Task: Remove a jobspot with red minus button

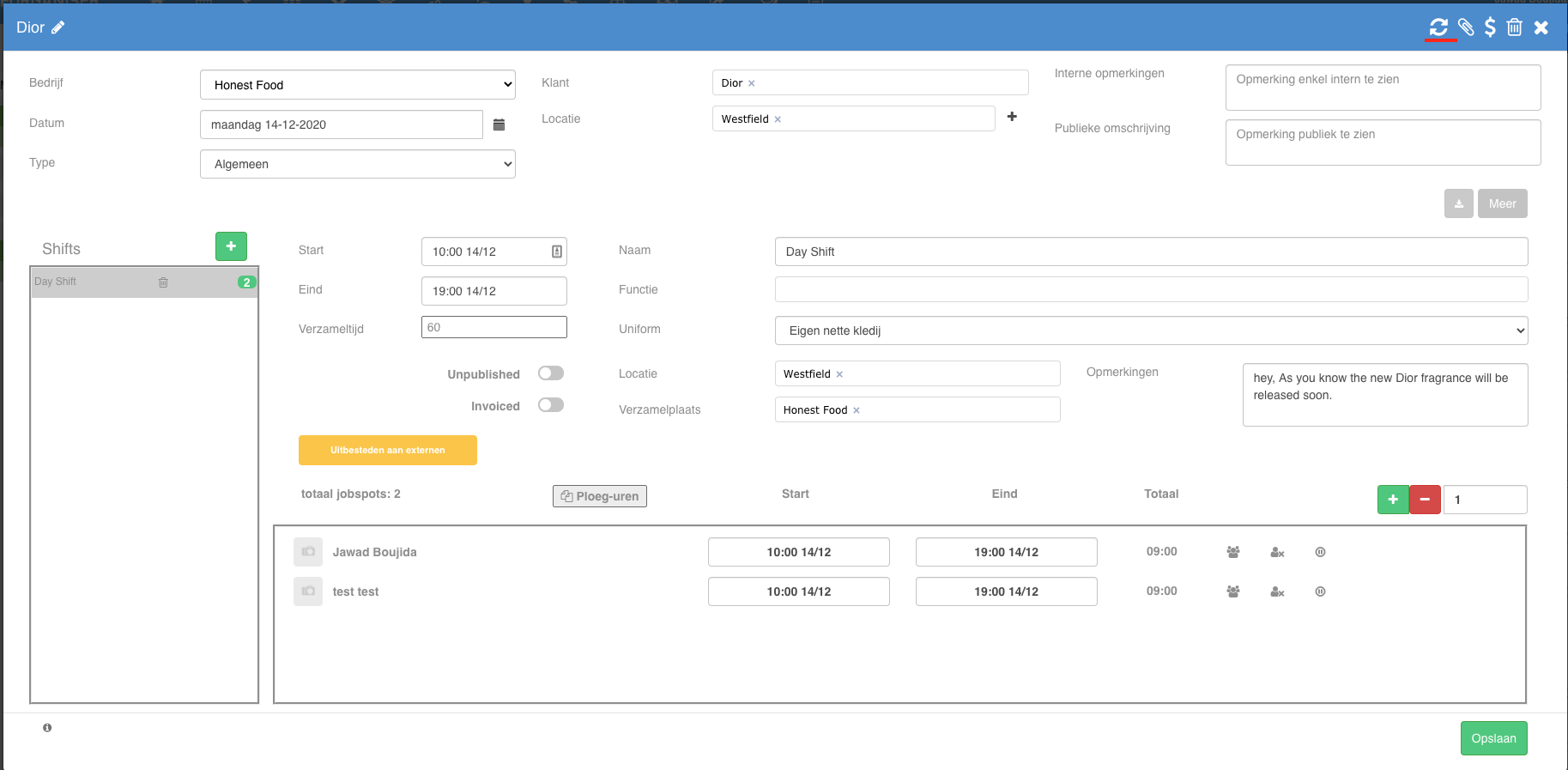Action: coord(1425,500)
